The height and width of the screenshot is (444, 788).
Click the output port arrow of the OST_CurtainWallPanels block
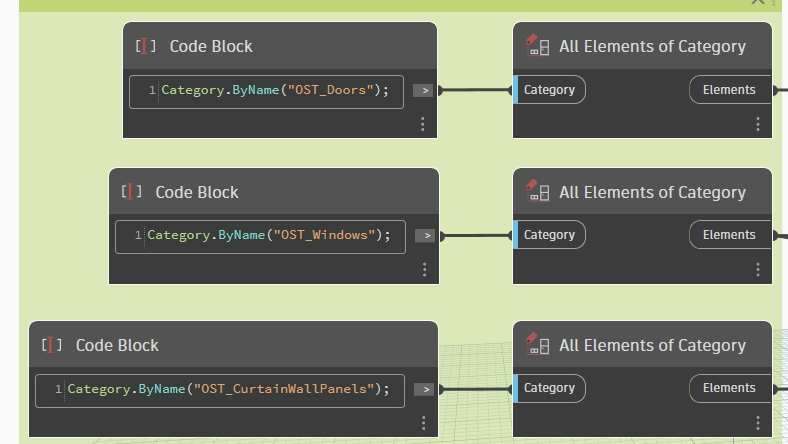click(424, 389)
